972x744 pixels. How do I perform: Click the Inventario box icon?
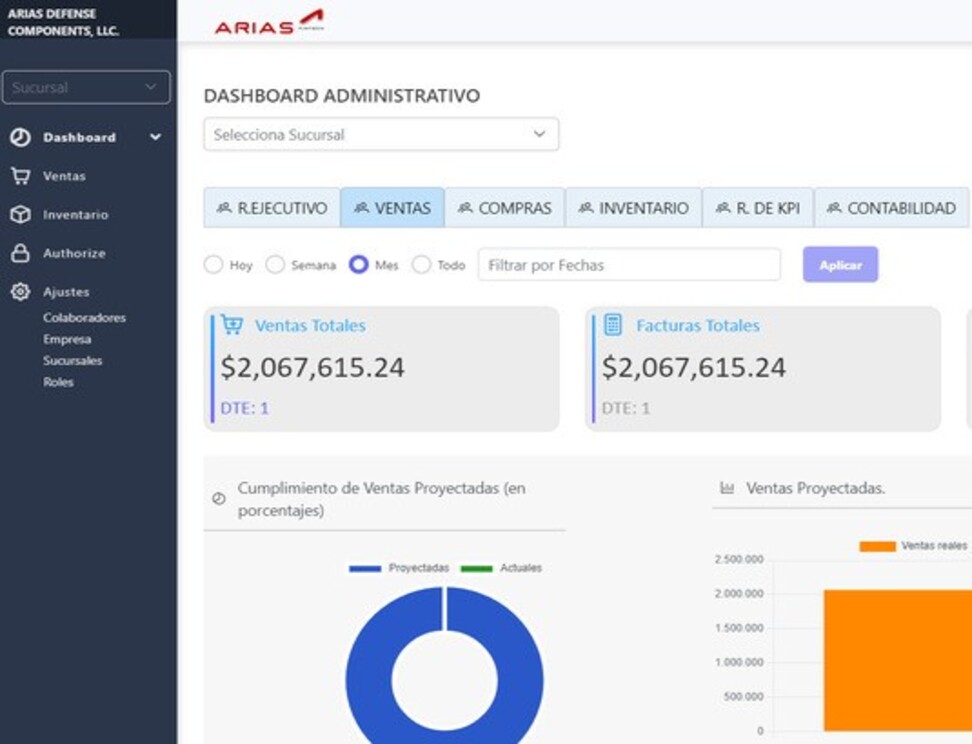[20, 215]
